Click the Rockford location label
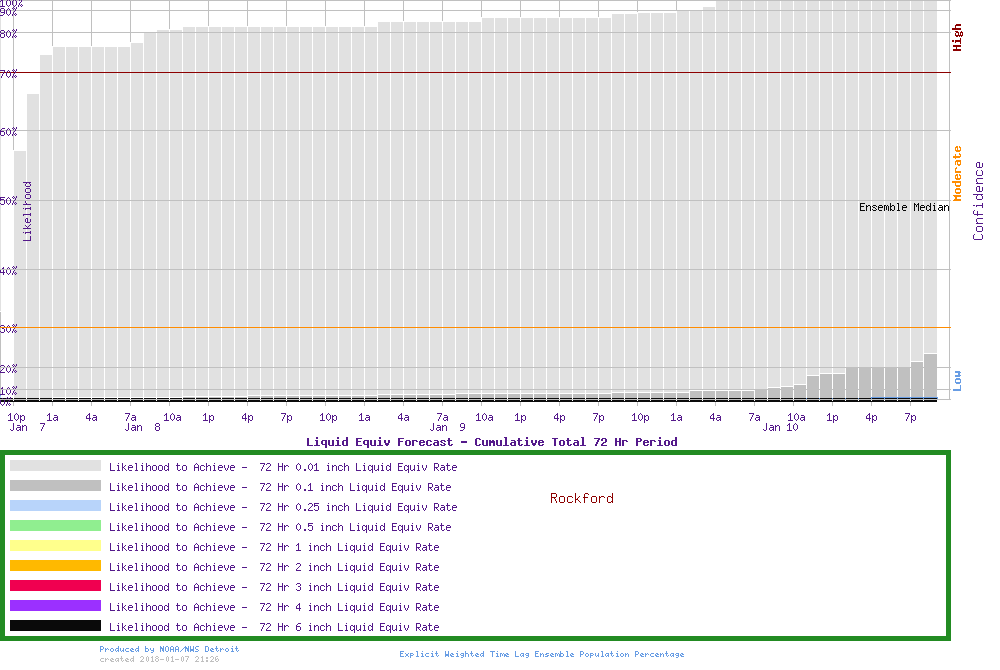 pos(581,498)
